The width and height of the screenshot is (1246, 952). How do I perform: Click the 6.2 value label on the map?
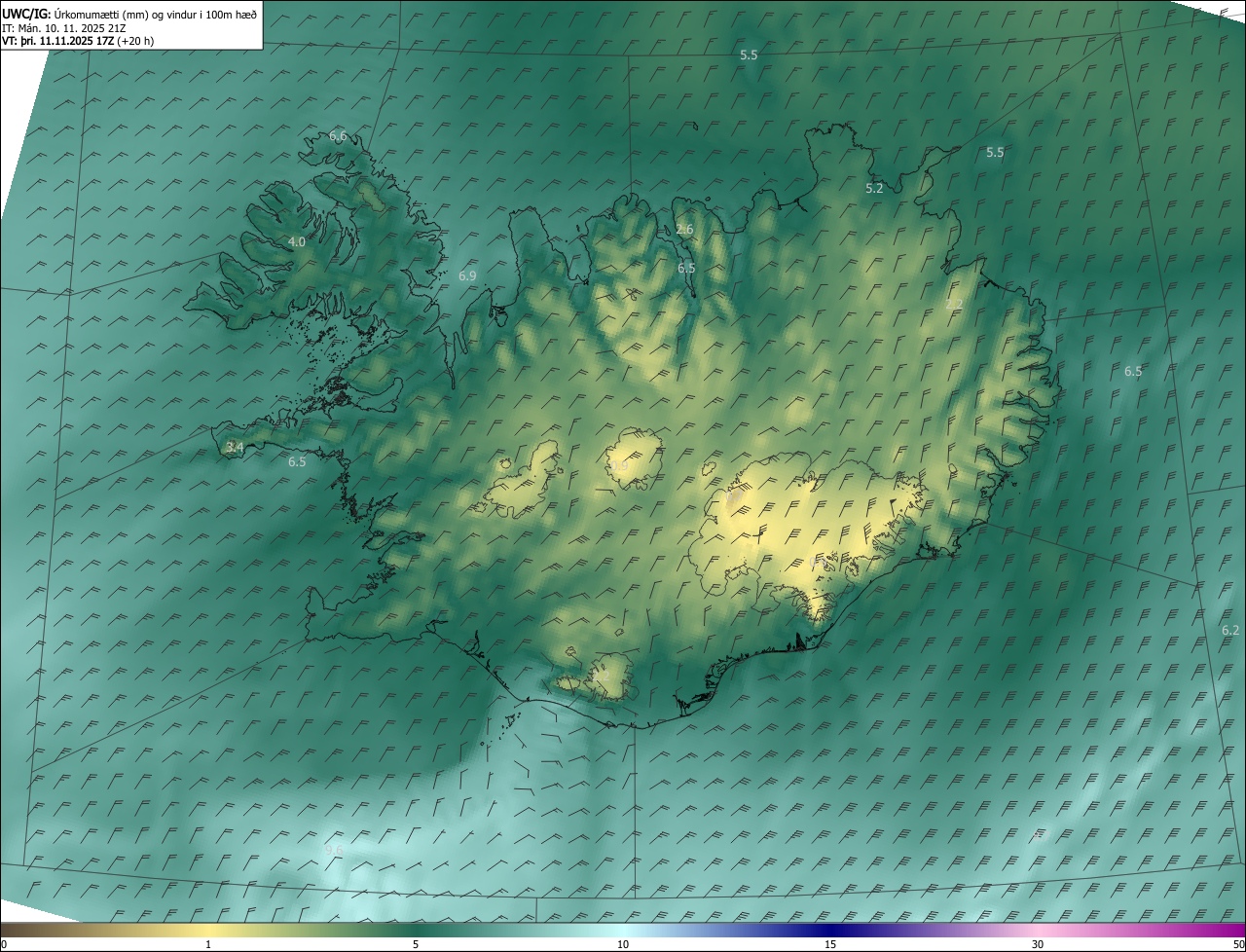click(1230, 631)
